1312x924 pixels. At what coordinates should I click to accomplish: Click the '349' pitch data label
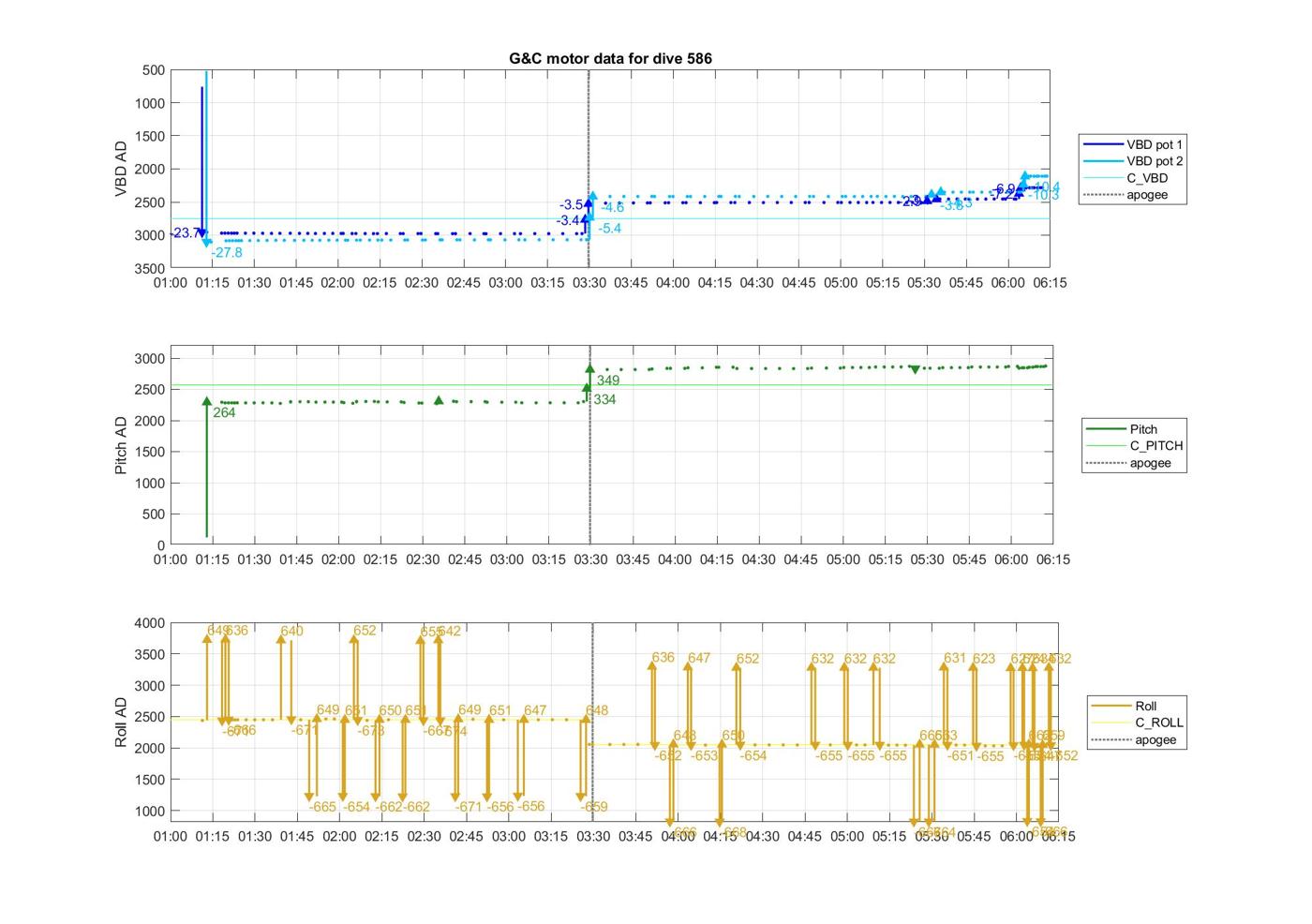608,380
